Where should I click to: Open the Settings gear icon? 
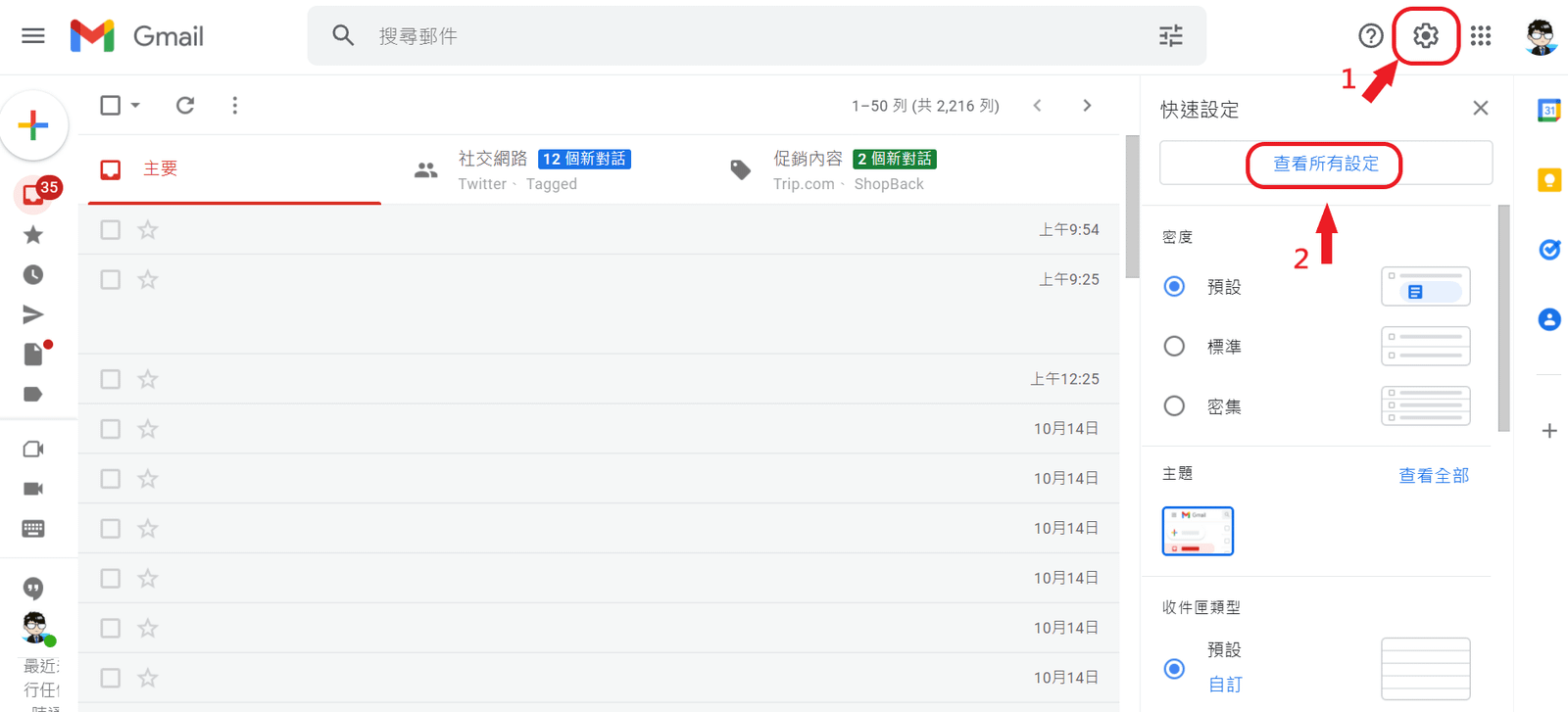click(1426, 36)
